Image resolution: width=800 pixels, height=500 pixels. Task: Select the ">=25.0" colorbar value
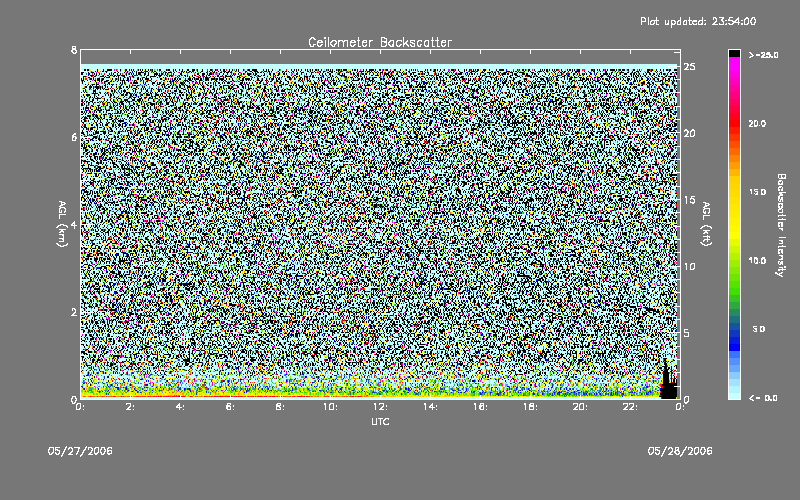pyautogui.click(x=763, y=55)
